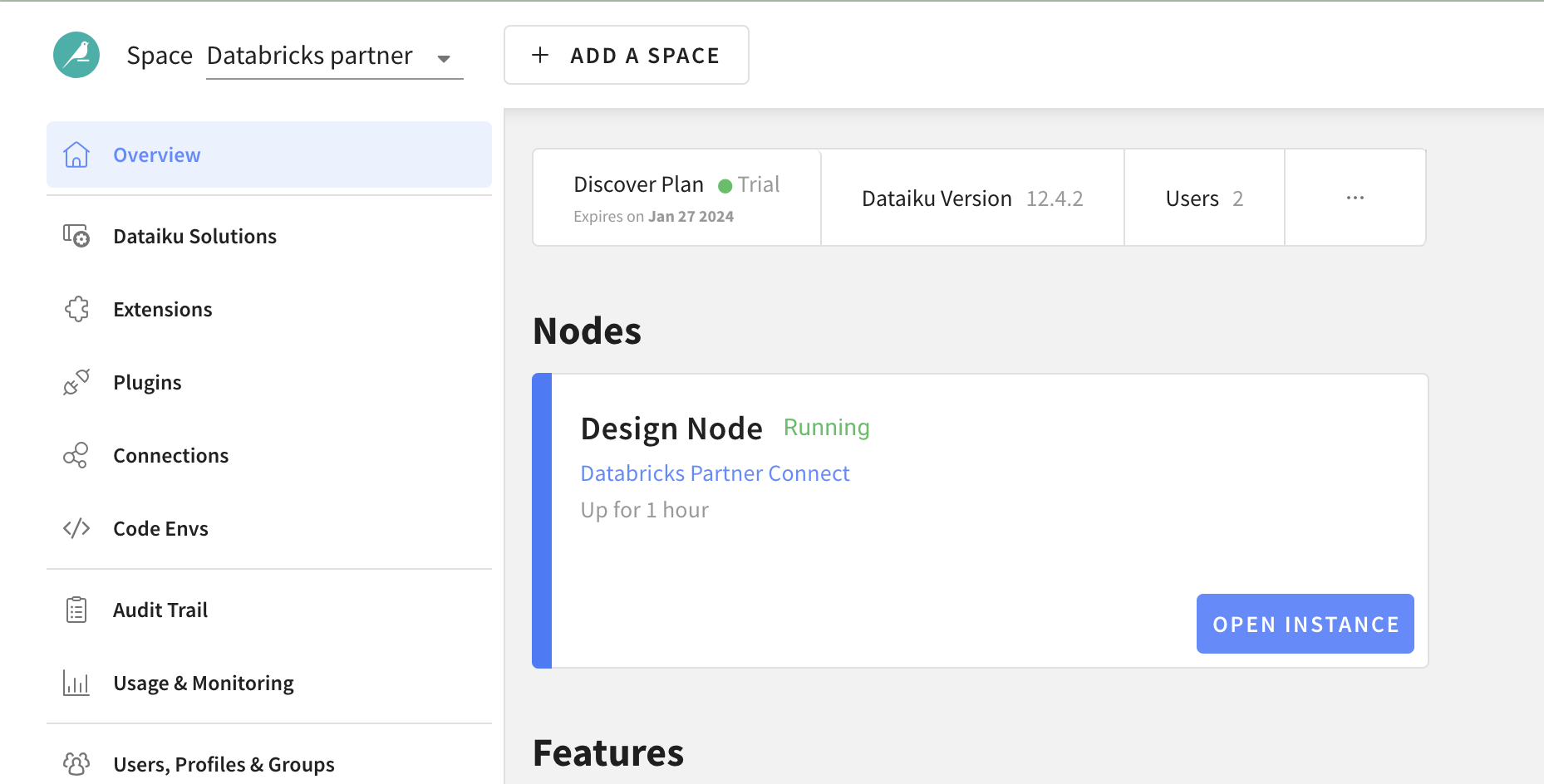Image resolution: width=1544 pixels, height=784 pixels.
Task: Open the Databricks Partner Connect link
Action: [x=715, y=473]
